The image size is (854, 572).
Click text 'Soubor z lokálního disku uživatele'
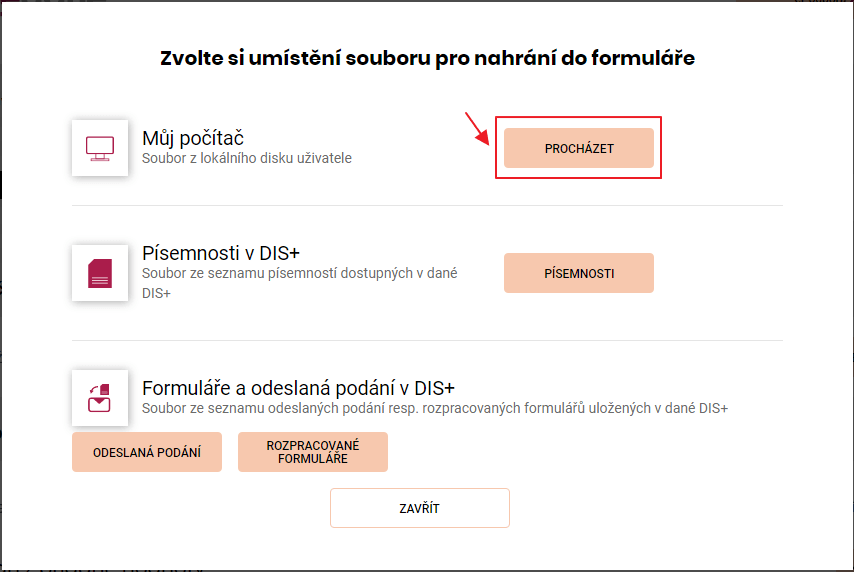pyautogui.click(x=247, y=159)
